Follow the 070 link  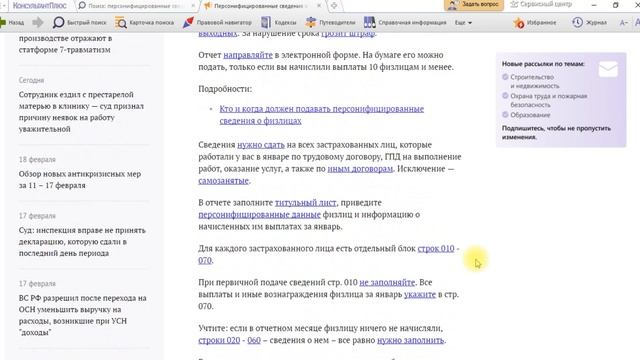coord(205,260)
